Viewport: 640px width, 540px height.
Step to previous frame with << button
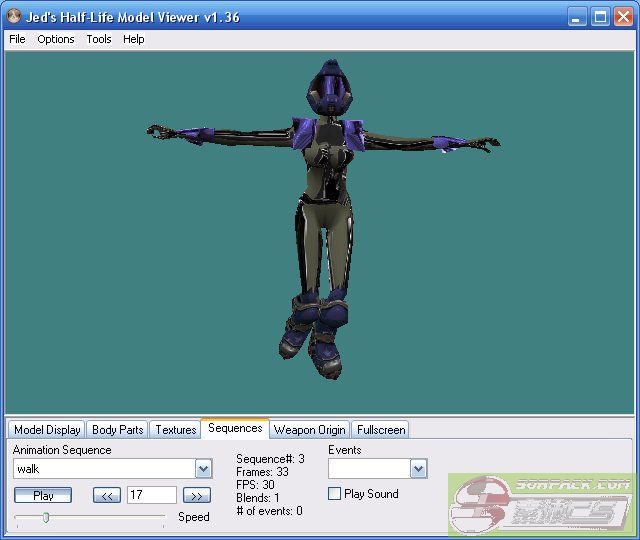point(107,495)
